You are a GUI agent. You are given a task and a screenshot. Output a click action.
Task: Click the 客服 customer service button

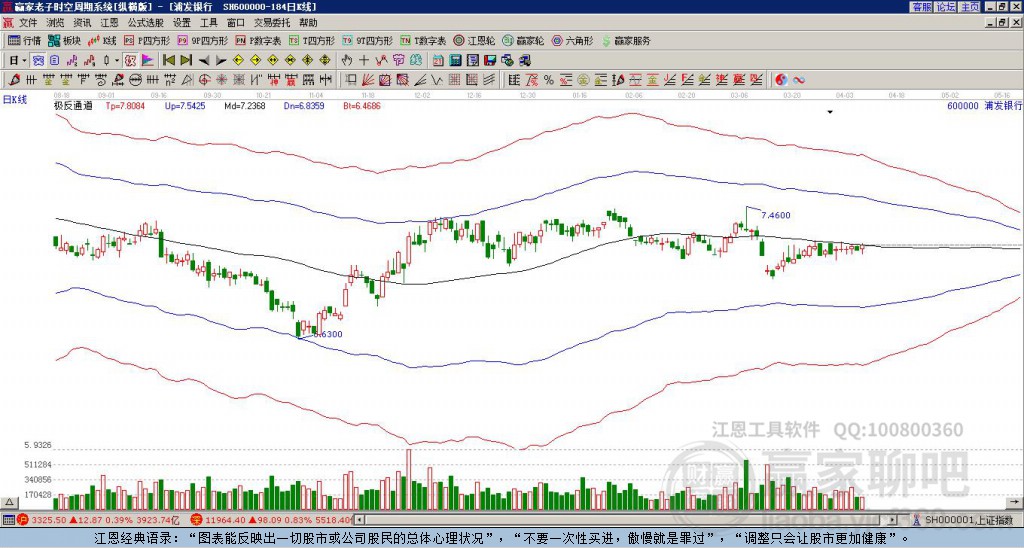(x=921, y=7)
